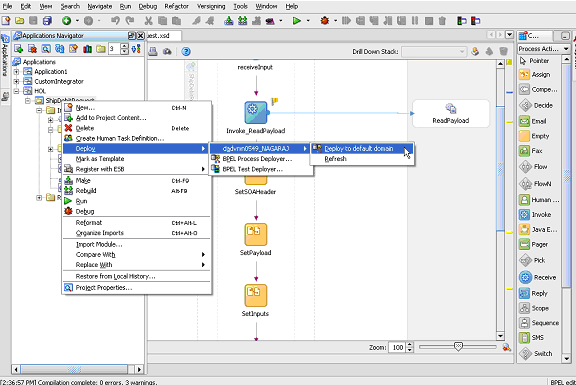Click the SetPayload assign activity icon
This screenshot has width=576, height=385.
tap(256, 234)
